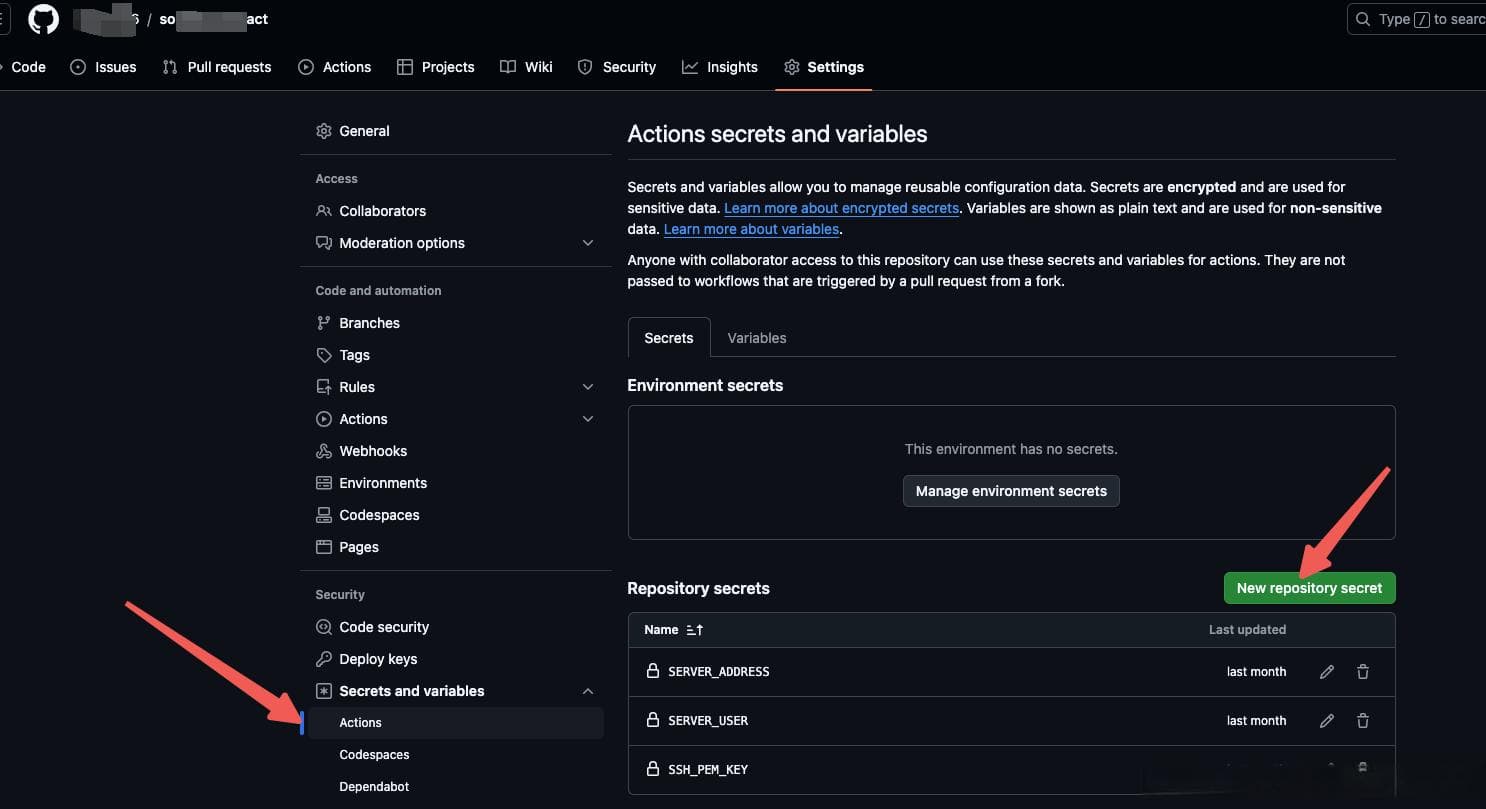Expand the sidebar Actions chevron
Image resolution: width=1486 pixels, height=809 pixels.
coord(588,419)
